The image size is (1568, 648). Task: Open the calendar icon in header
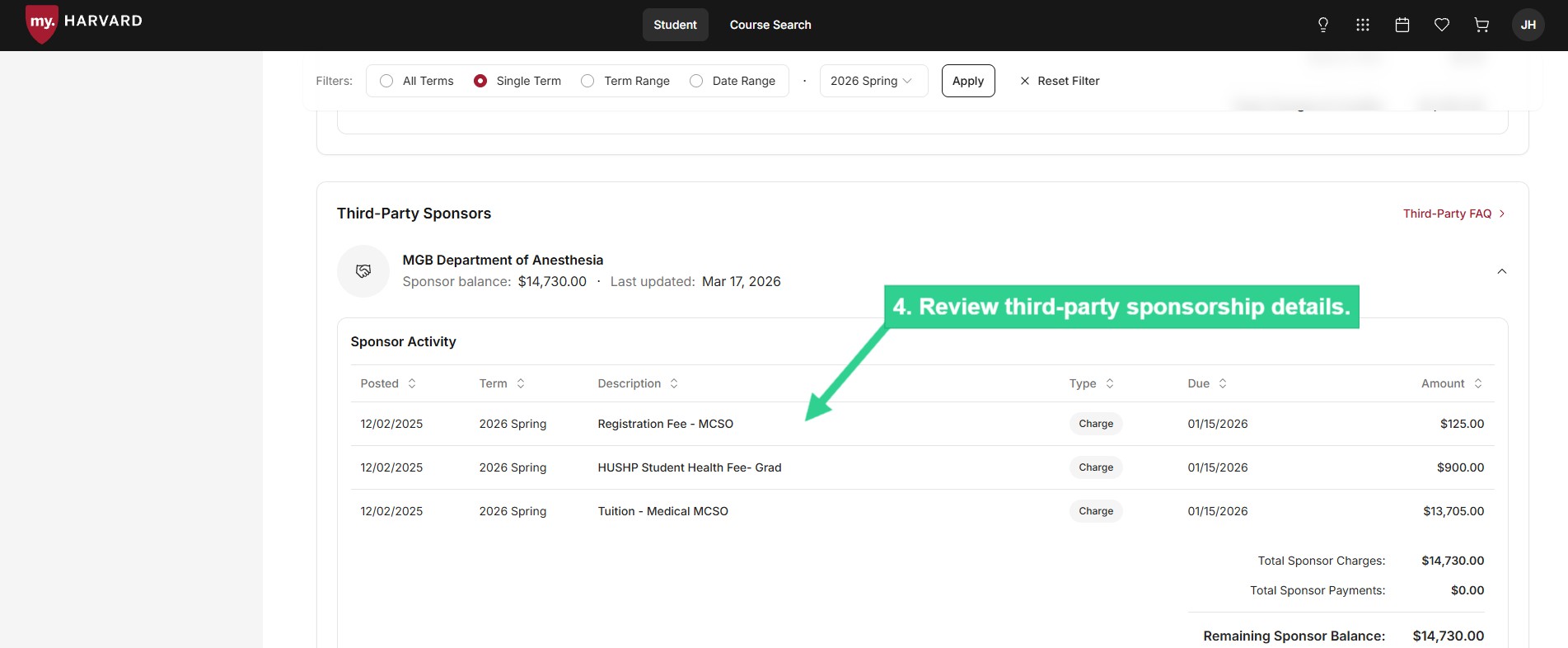point(1402,25)
